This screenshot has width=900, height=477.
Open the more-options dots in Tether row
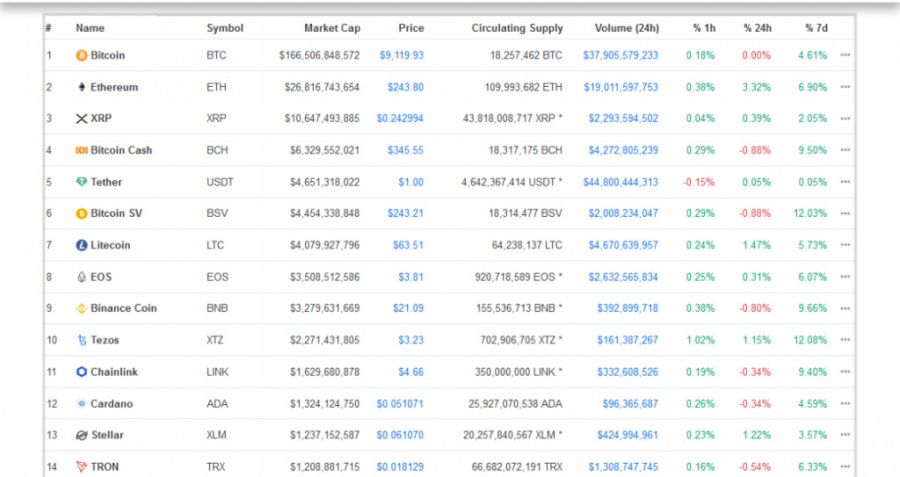tap(845, 182)
